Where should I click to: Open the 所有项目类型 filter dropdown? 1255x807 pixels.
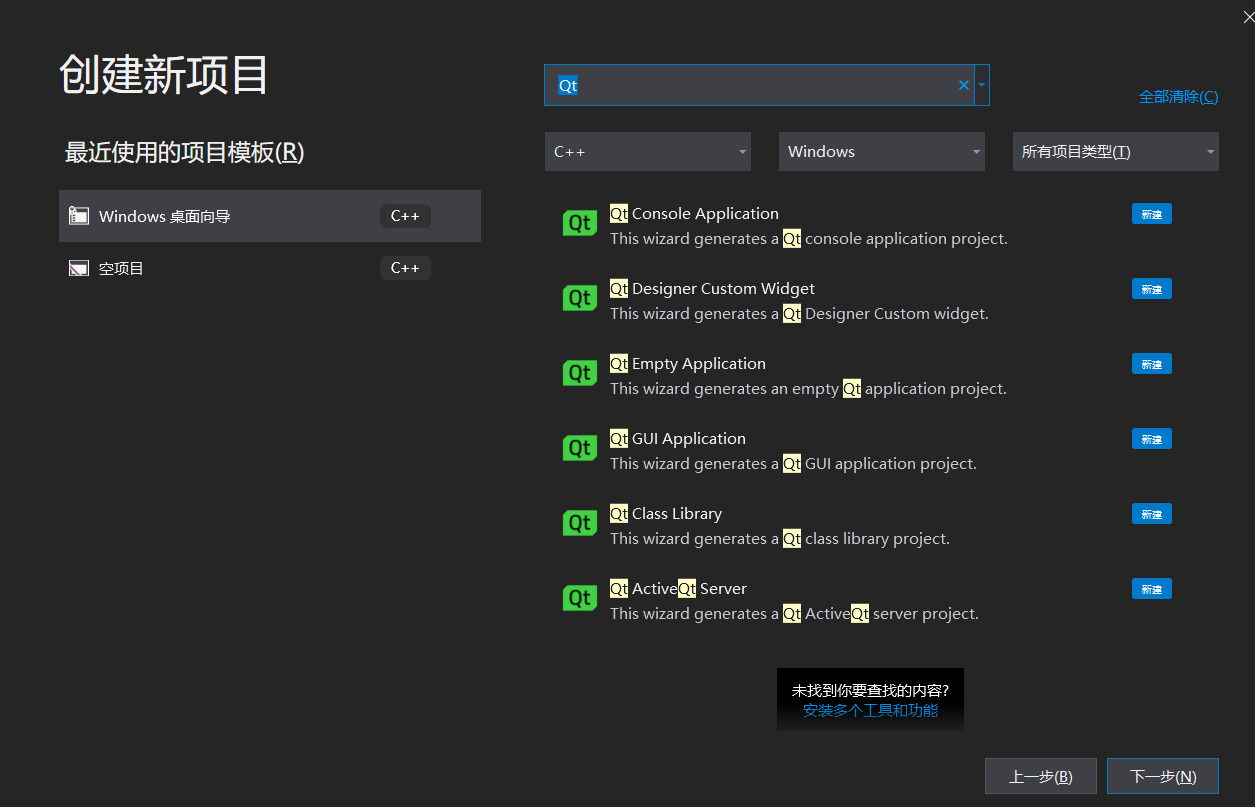coord(1116,152)
